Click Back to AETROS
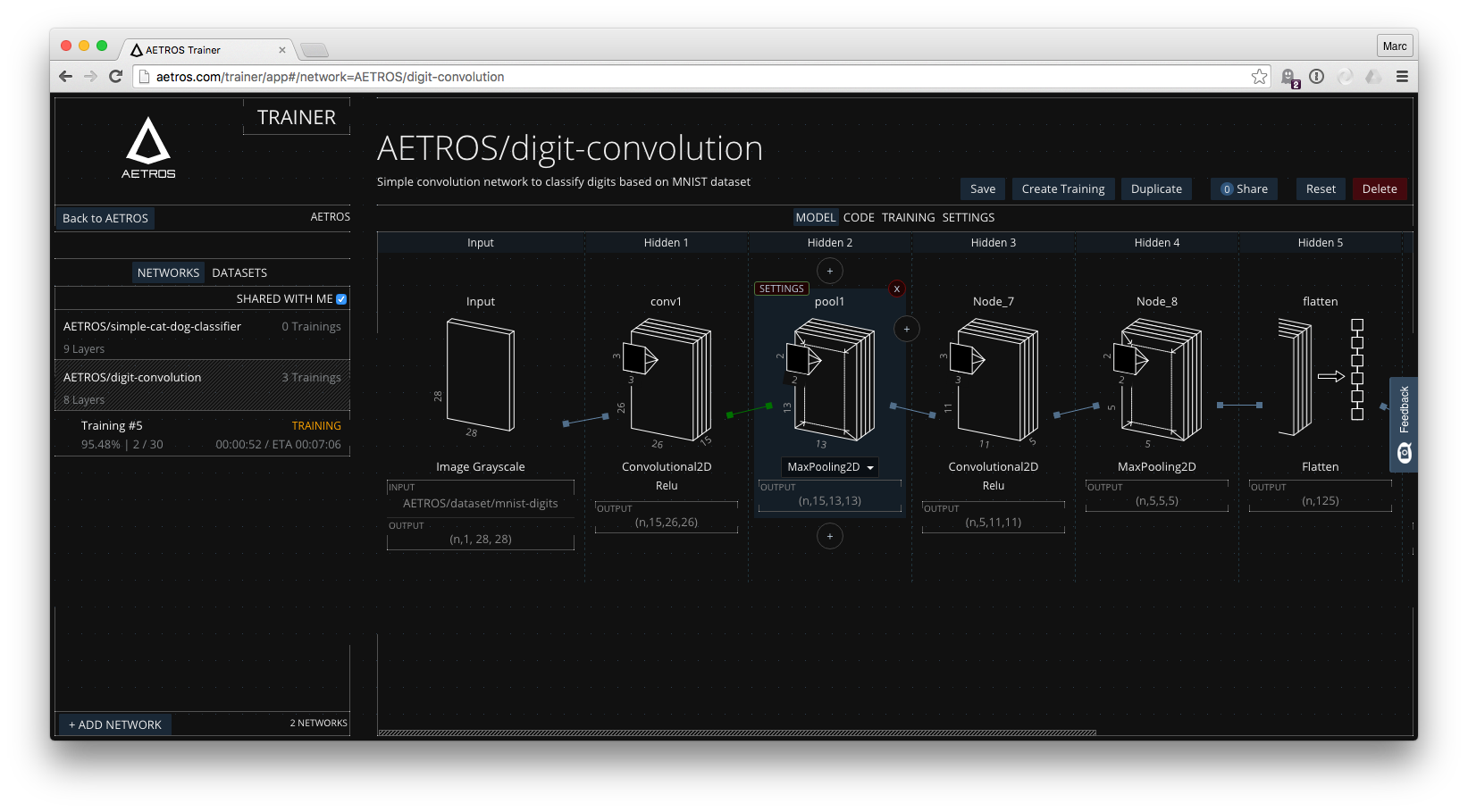This screenshot has width=1468, height=812. [105, 218]
